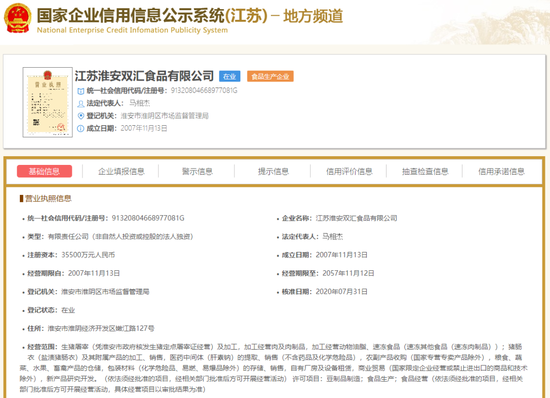
Task: Click the company name title 江苏淮安双汇食品有限公司
Action: 144,76
